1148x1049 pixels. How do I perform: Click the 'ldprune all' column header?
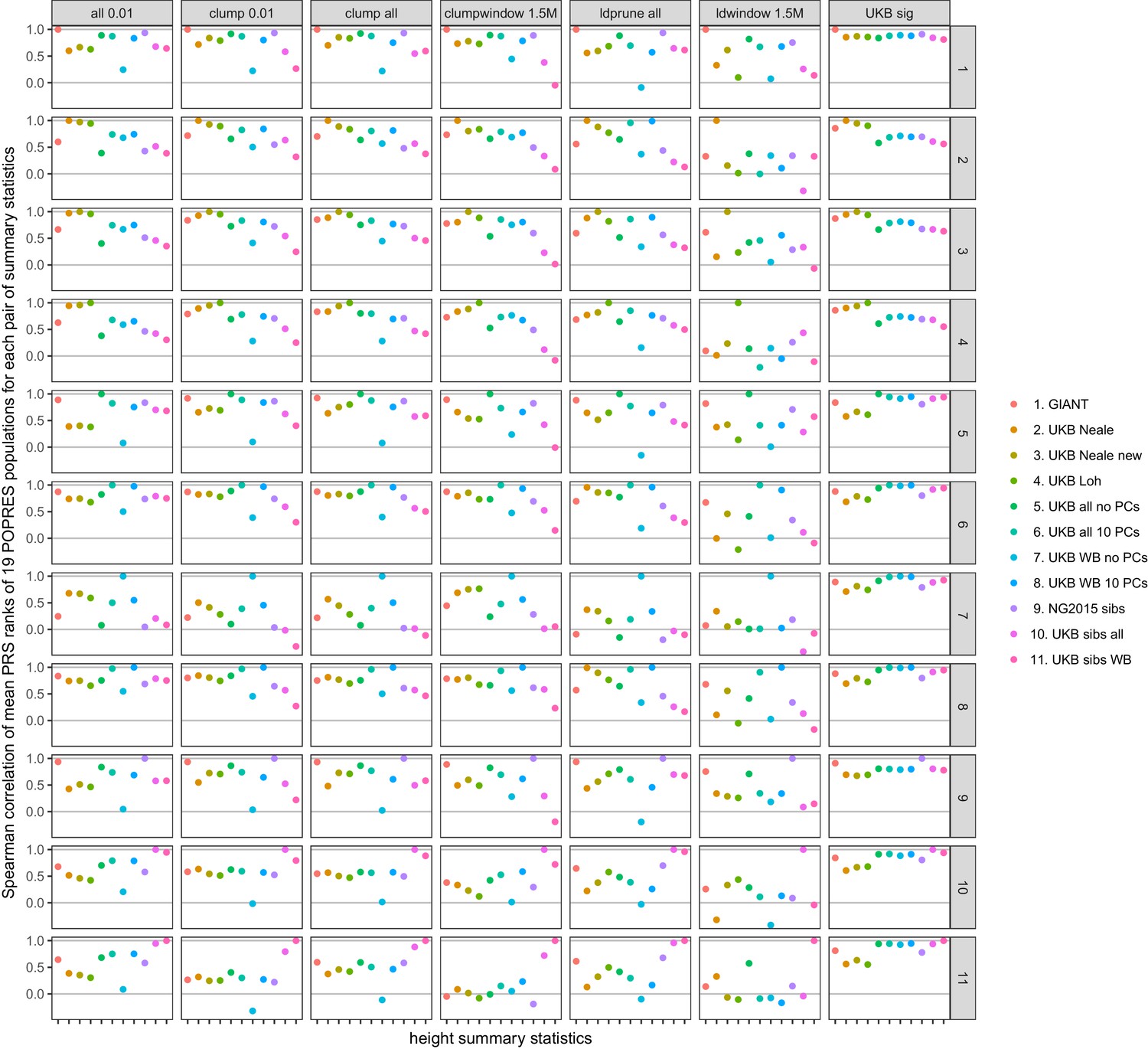[x=630, y=13]
